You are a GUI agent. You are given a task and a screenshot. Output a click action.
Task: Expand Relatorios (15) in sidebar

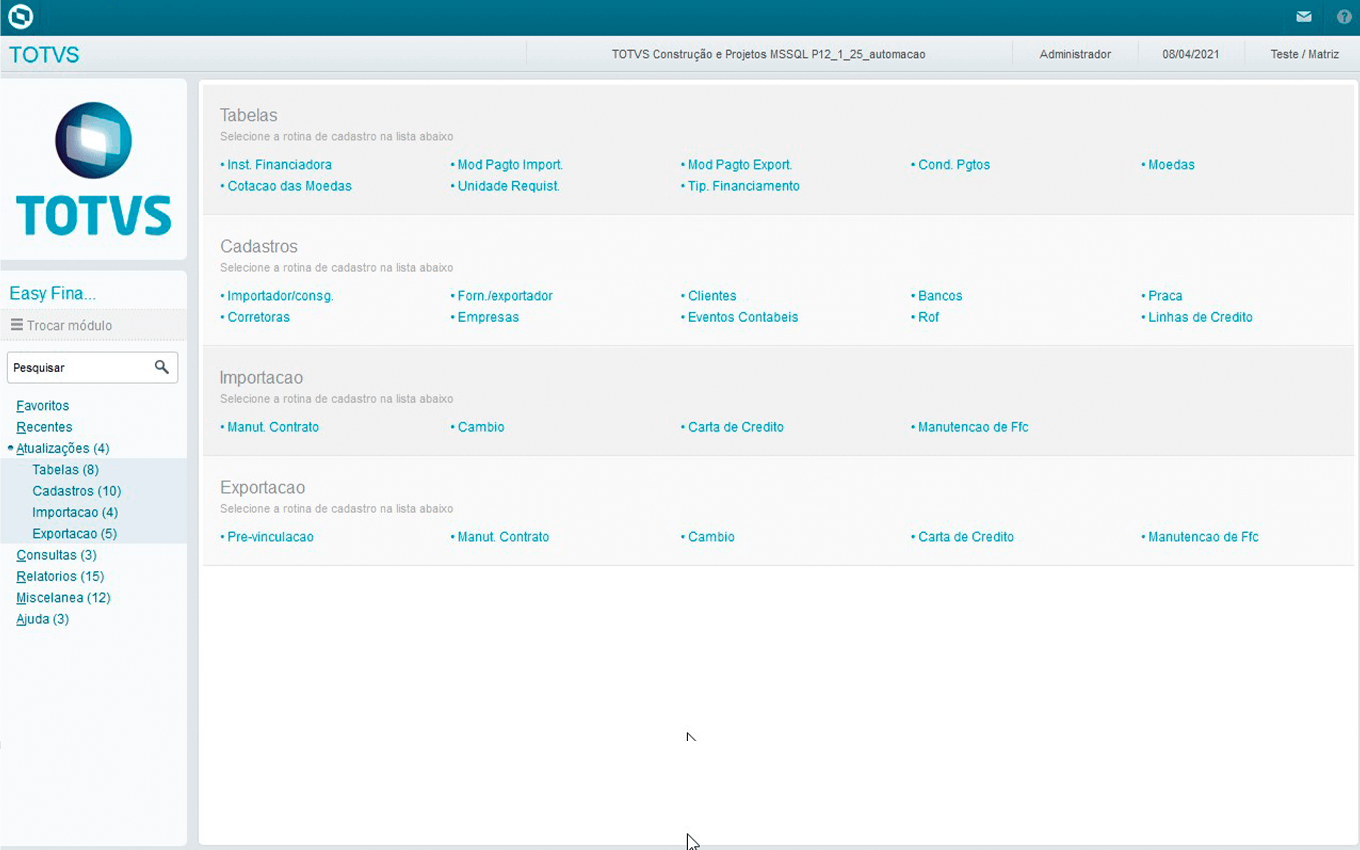coord(60,577)
